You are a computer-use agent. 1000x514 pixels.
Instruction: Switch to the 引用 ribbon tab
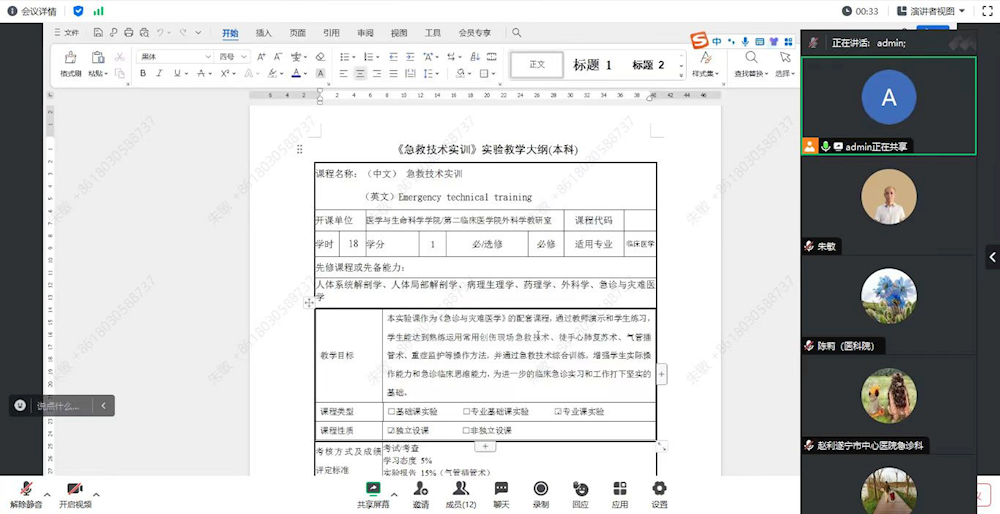pyautogui.click(x=331, y=33)
